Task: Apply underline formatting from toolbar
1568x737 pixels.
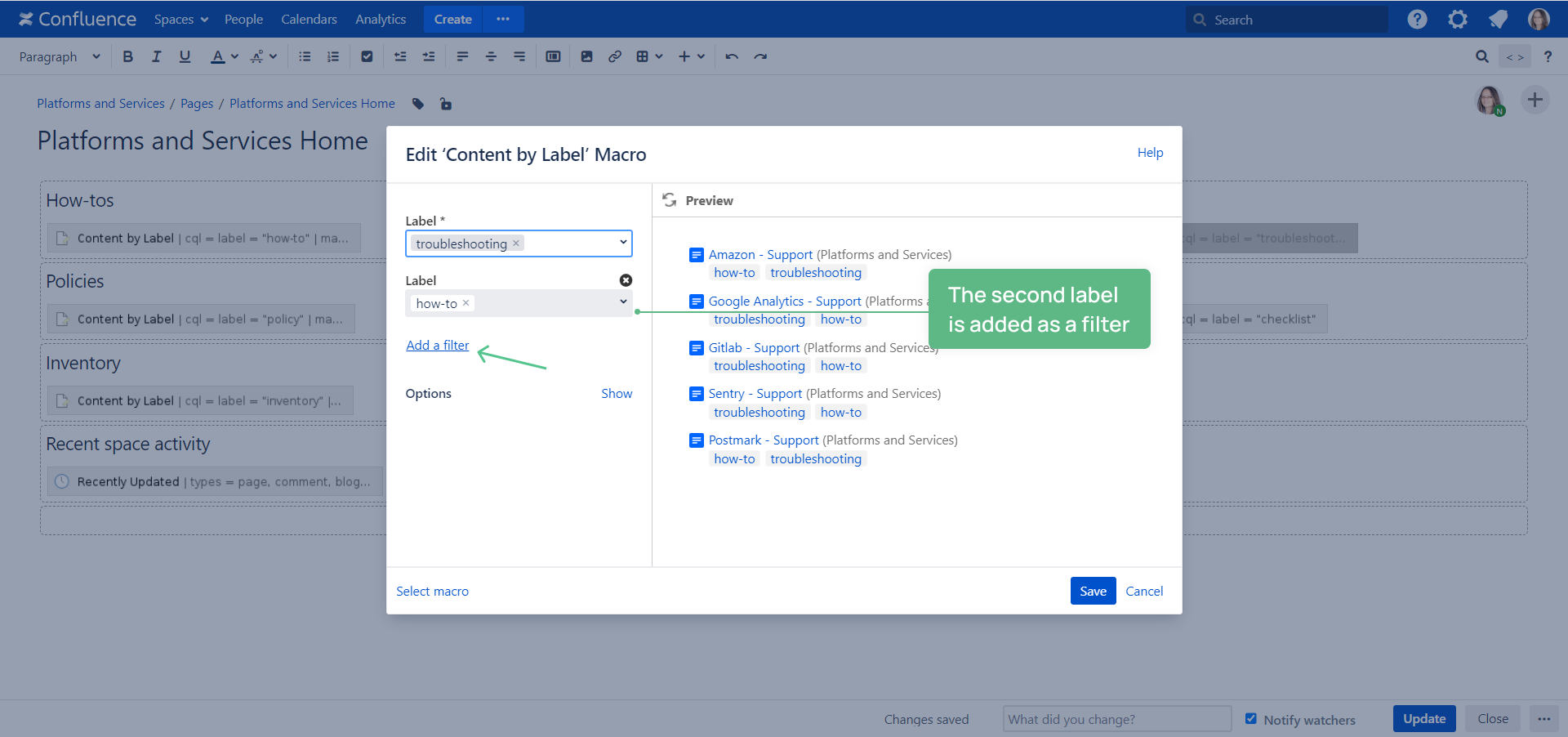Action: click(x=185, y=56)
